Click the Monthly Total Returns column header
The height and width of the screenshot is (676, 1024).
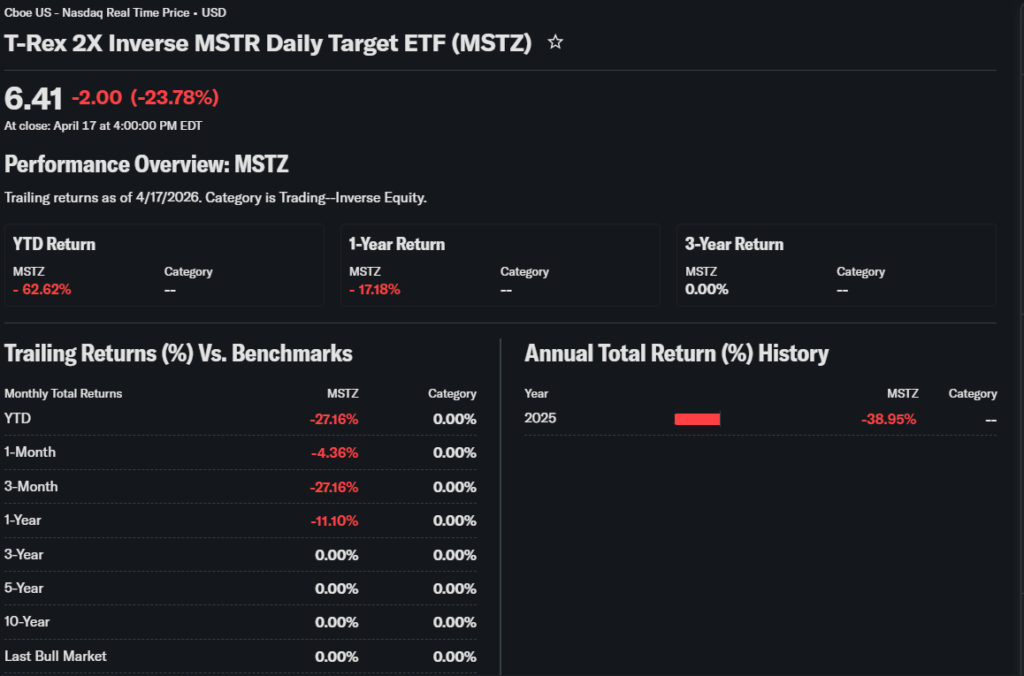63,394
